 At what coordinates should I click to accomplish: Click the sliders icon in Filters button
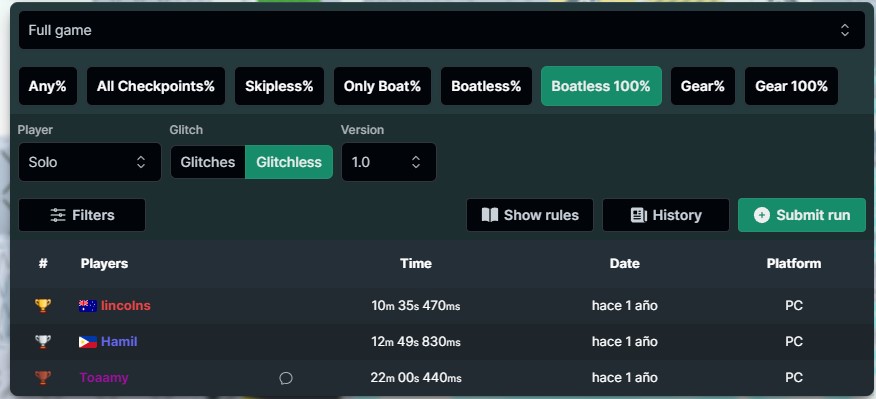58,215
